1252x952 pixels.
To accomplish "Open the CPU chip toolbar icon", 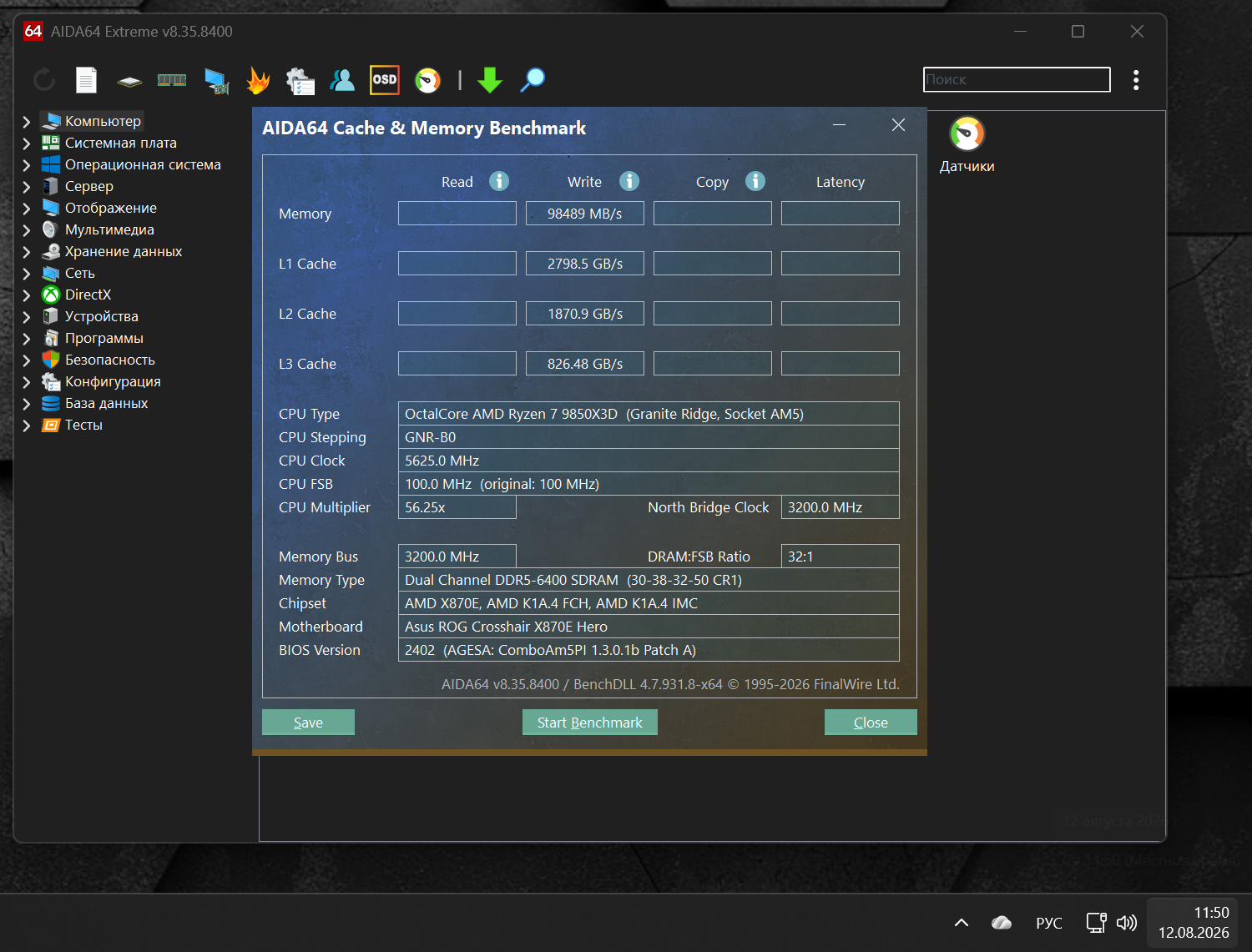I will point(129,81).
